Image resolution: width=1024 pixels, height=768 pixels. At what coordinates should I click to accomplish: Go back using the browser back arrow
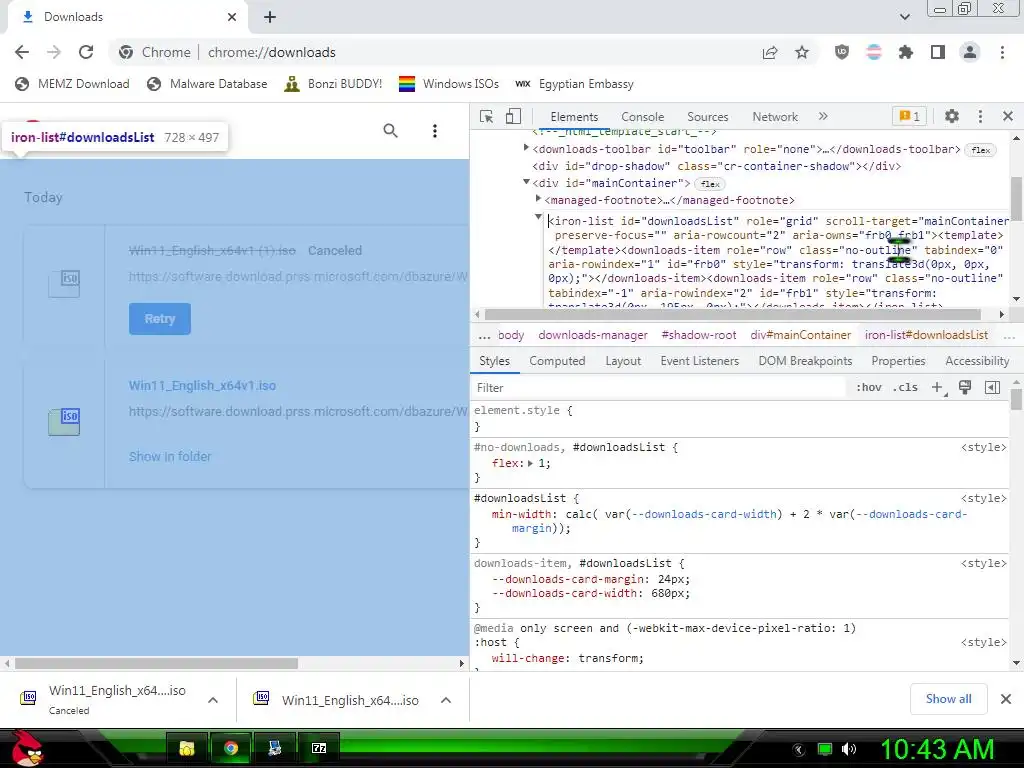coord(22,52)
